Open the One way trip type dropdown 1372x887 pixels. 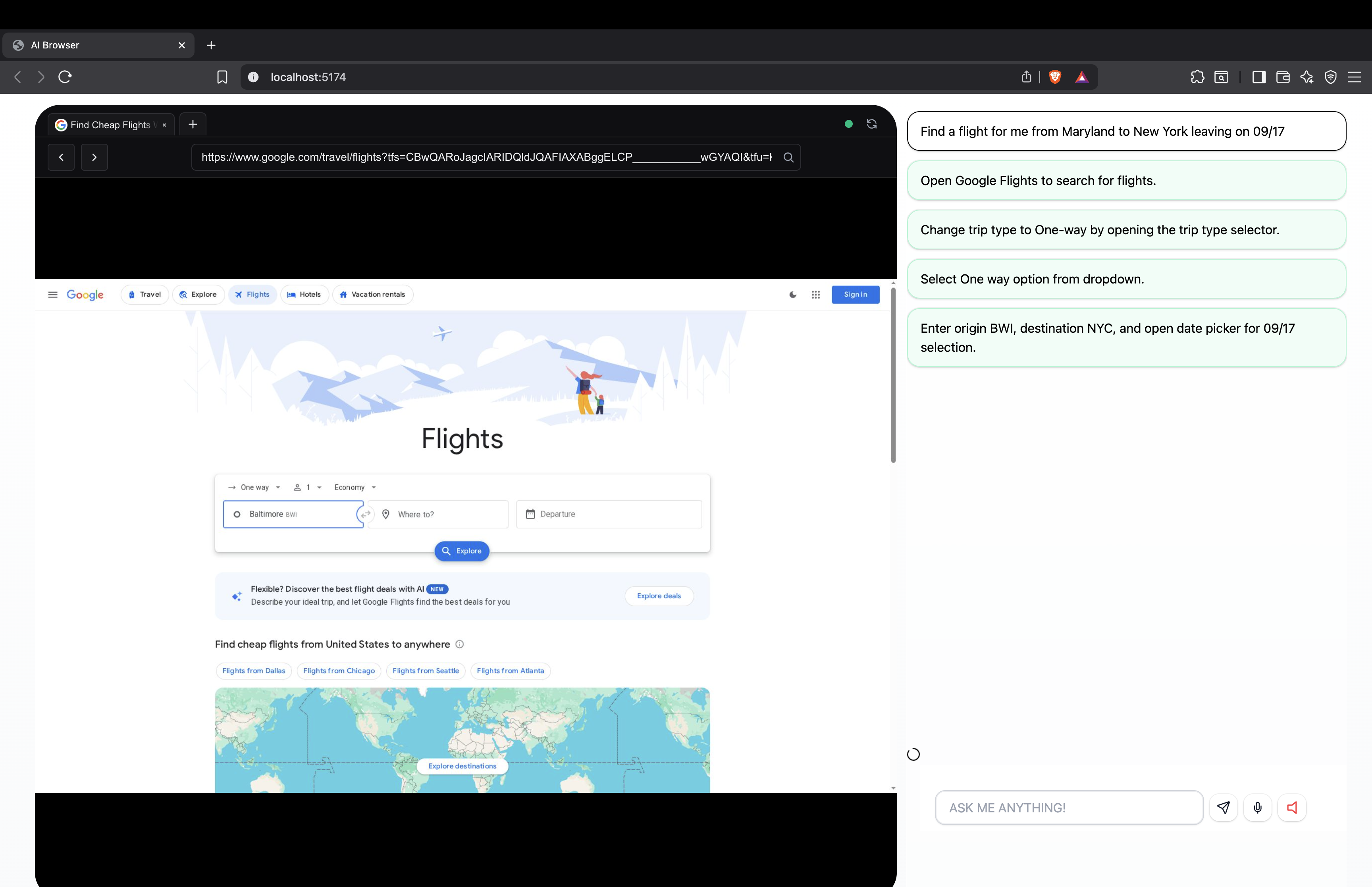click(x=254, y=487)
